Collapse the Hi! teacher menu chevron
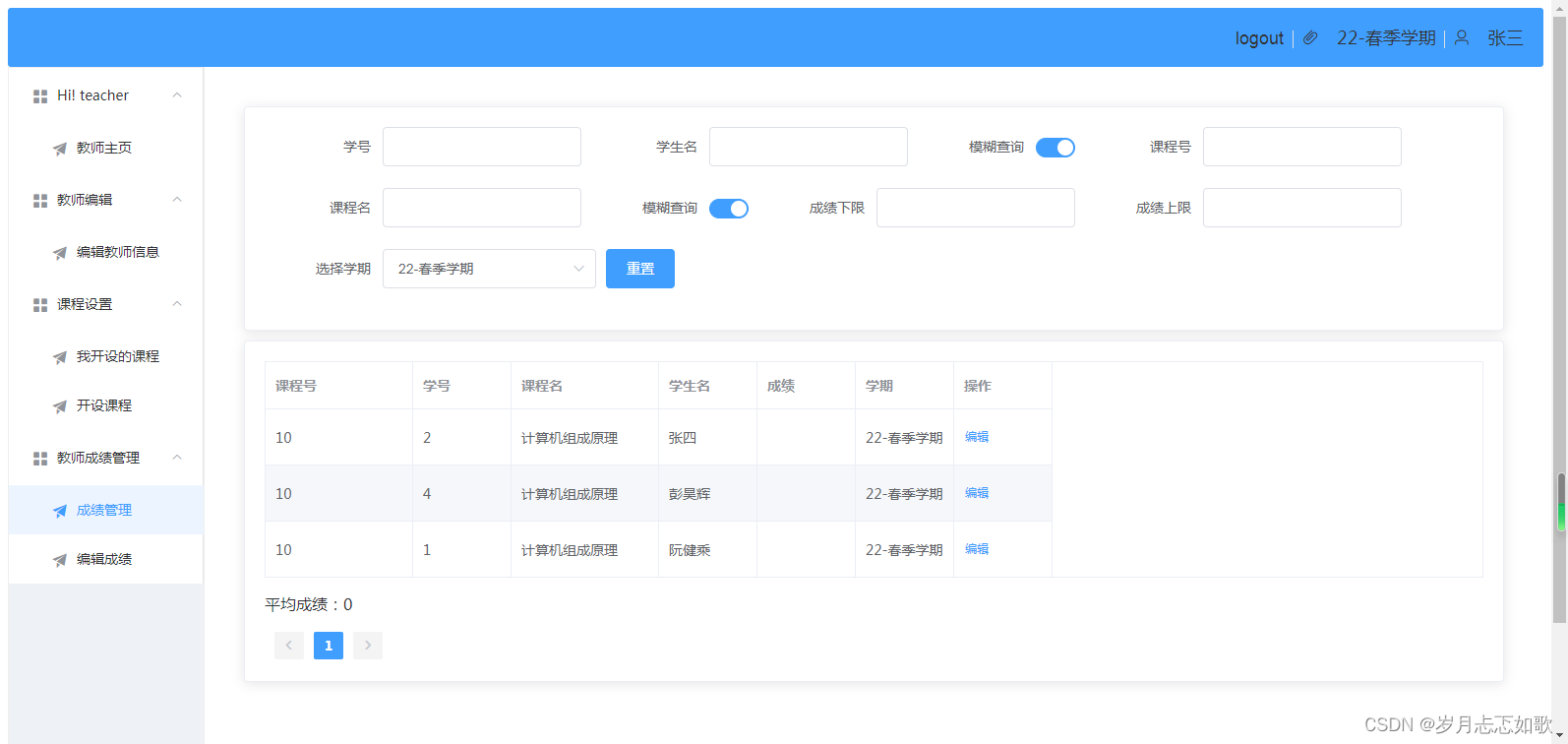Image resolution: width=1568 pixels, height=744 pixels. coord(177,95)
